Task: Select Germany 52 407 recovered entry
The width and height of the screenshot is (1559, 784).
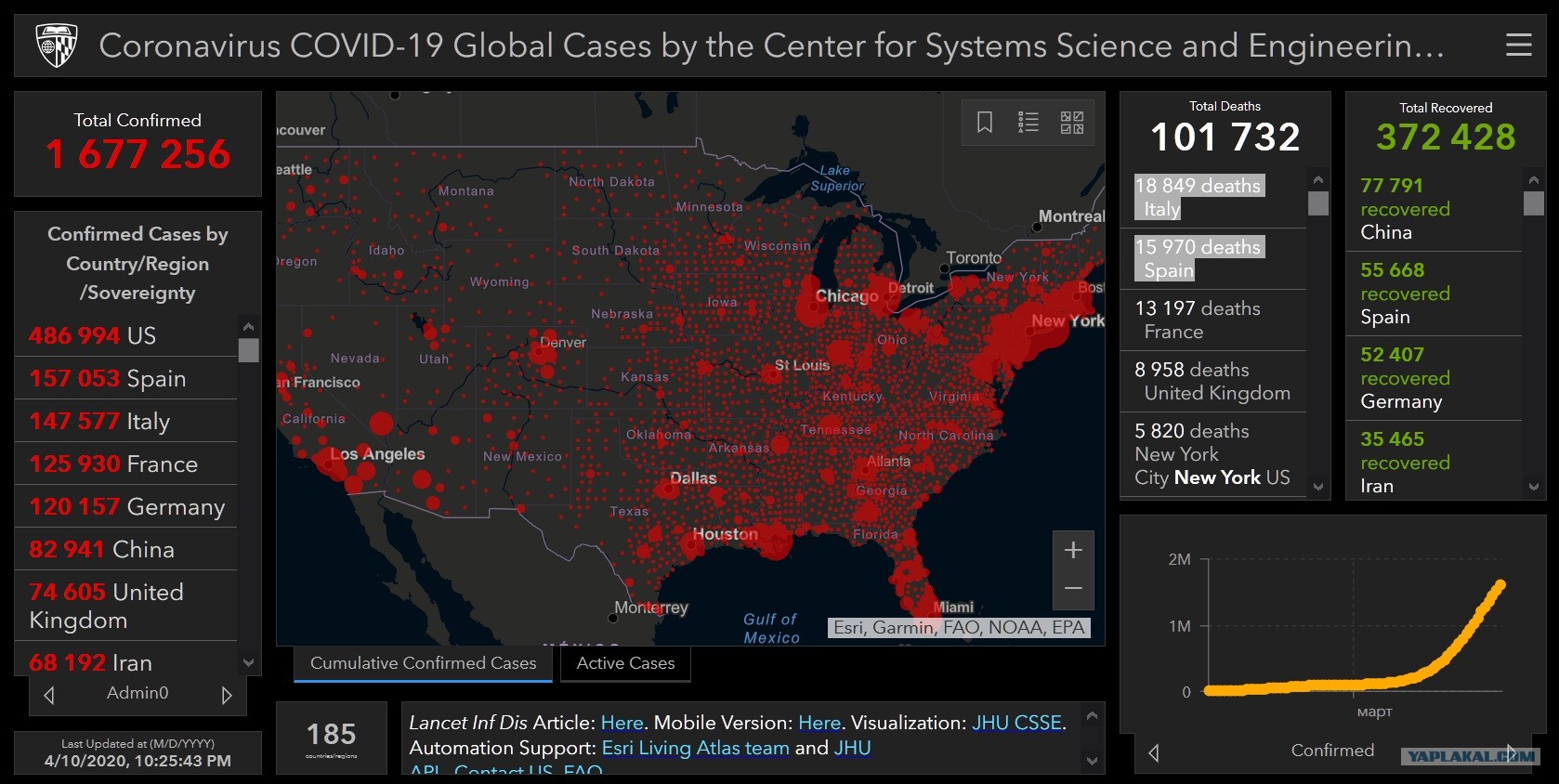Action: point(1434,378)
